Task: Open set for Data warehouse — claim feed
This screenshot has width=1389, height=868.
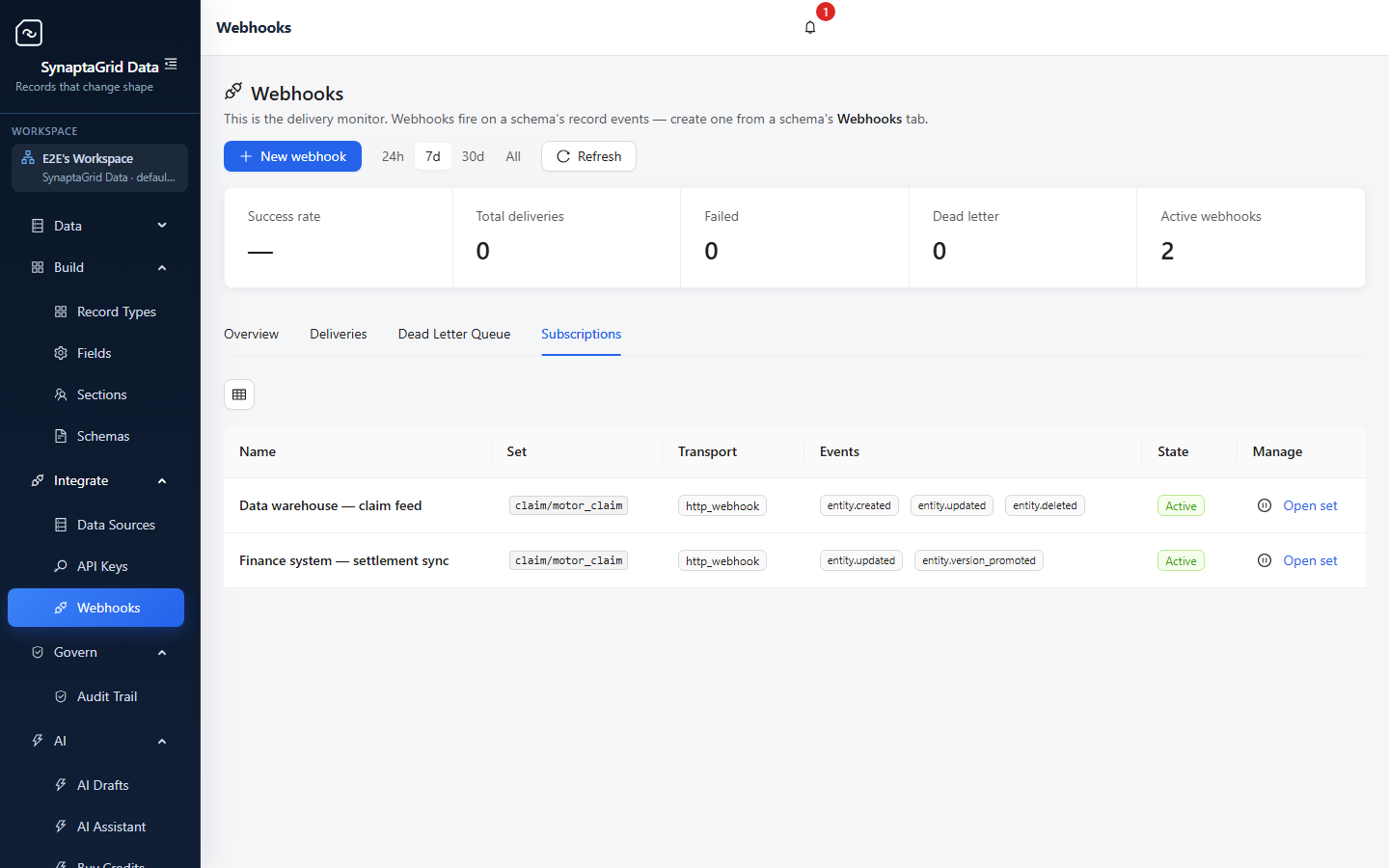Action: coord(1310,505)
